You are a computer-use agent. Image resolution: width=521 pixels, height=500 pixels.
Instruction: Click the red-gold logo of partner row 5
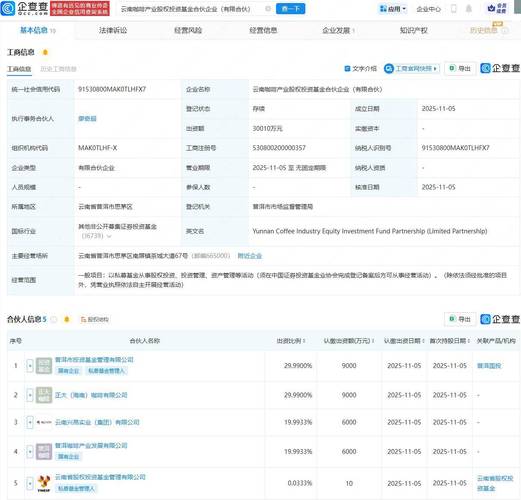44,483
